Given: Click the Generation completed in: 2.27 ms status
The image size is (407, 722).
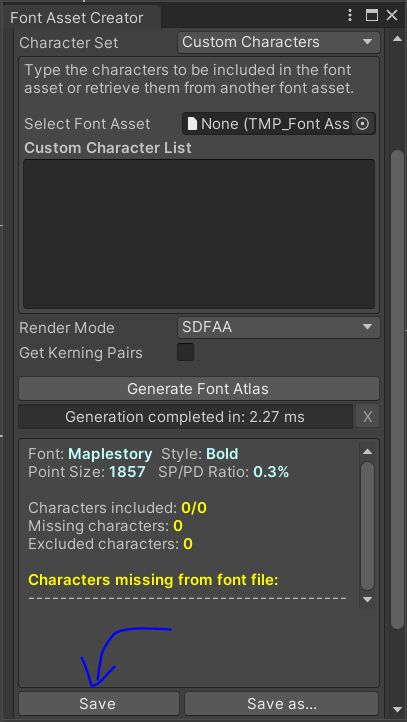Looking at the screenshot, I should click(185, 417).
